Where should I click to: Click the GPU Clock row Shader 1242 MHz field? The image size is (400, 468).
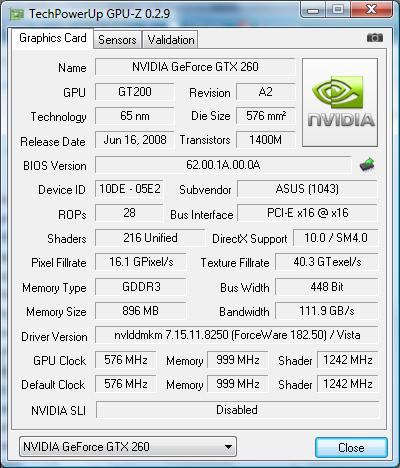(x=348, y=360)
